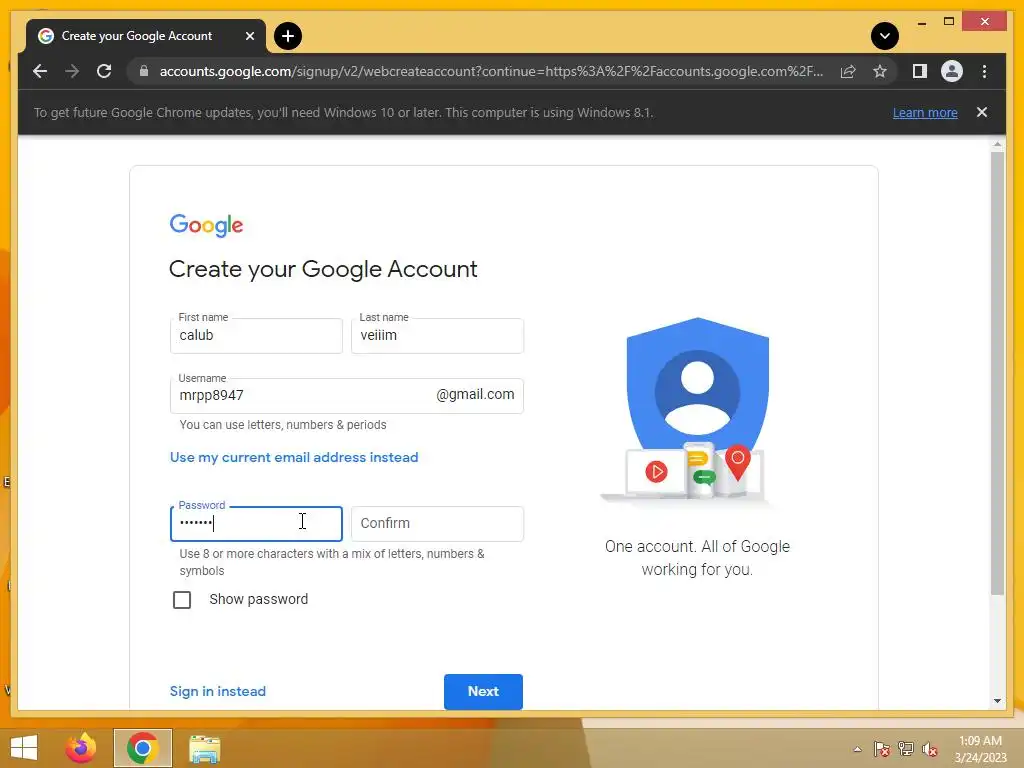Screen dimensions: 1024x768
Task: Open File Explorer from the taskbar
Action: pos(204,749)
